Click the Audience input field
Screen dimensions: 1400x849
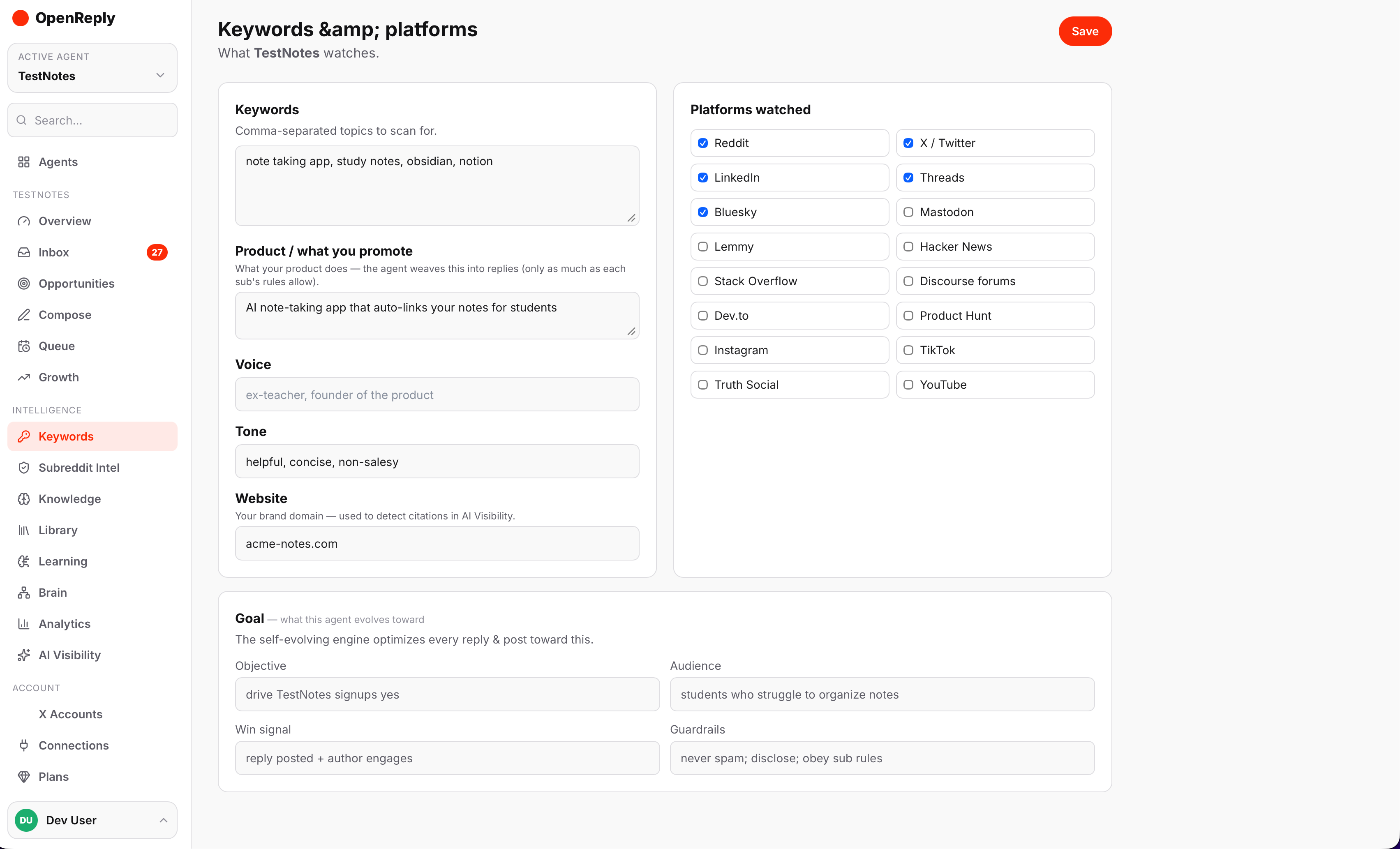click(x=882, y=694)
